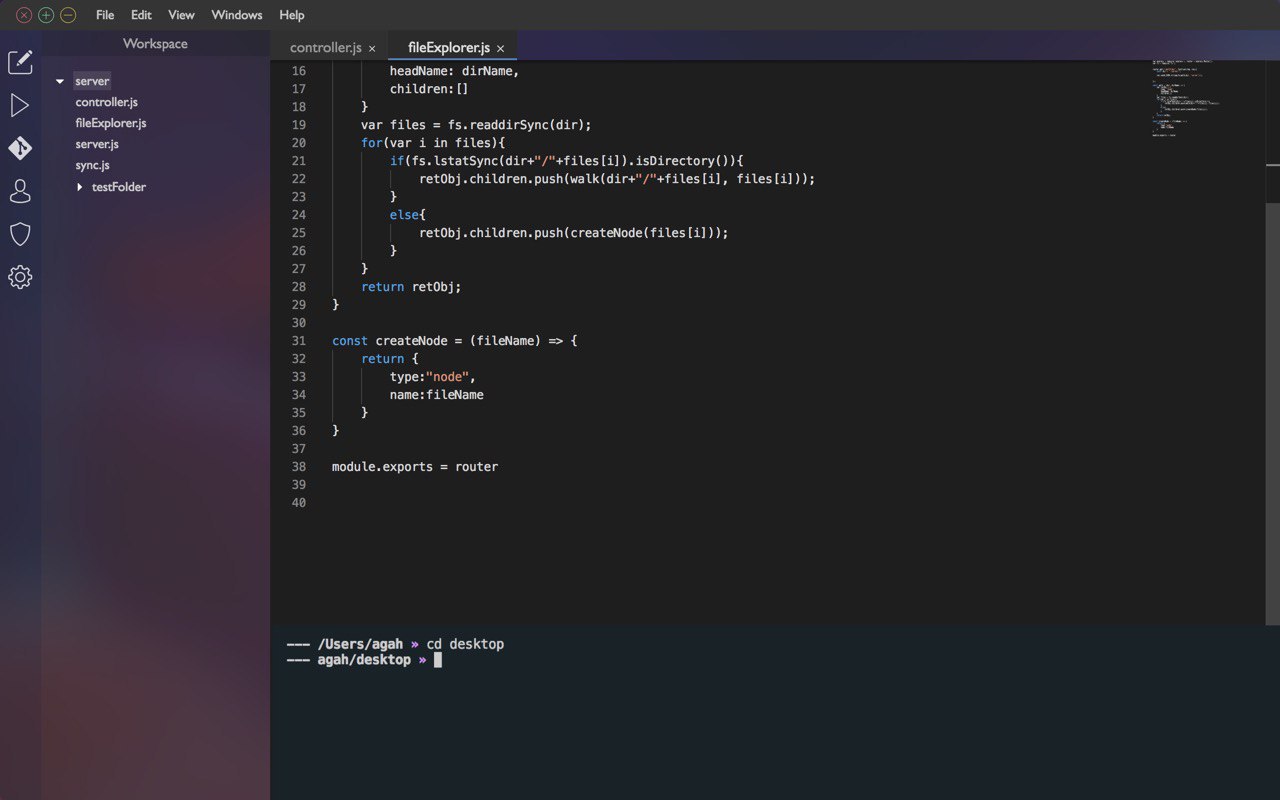This screenshot has height=800, width=1280.
Task: Close the fileExplorer.js tab
Action: click(500, 48)
